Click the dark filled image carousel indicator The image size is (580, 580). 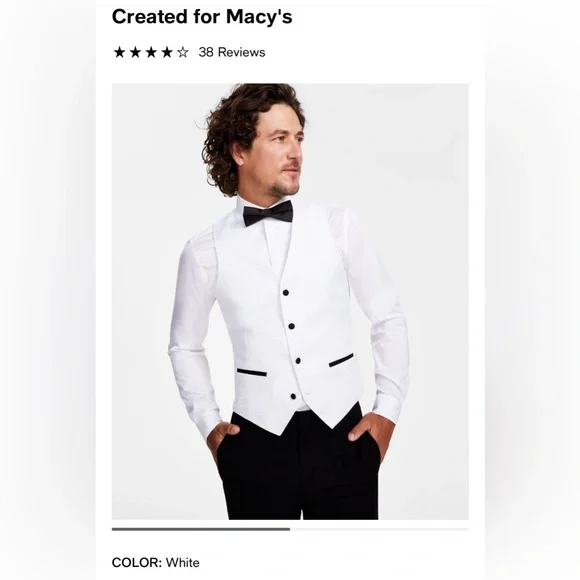[201, 529]
